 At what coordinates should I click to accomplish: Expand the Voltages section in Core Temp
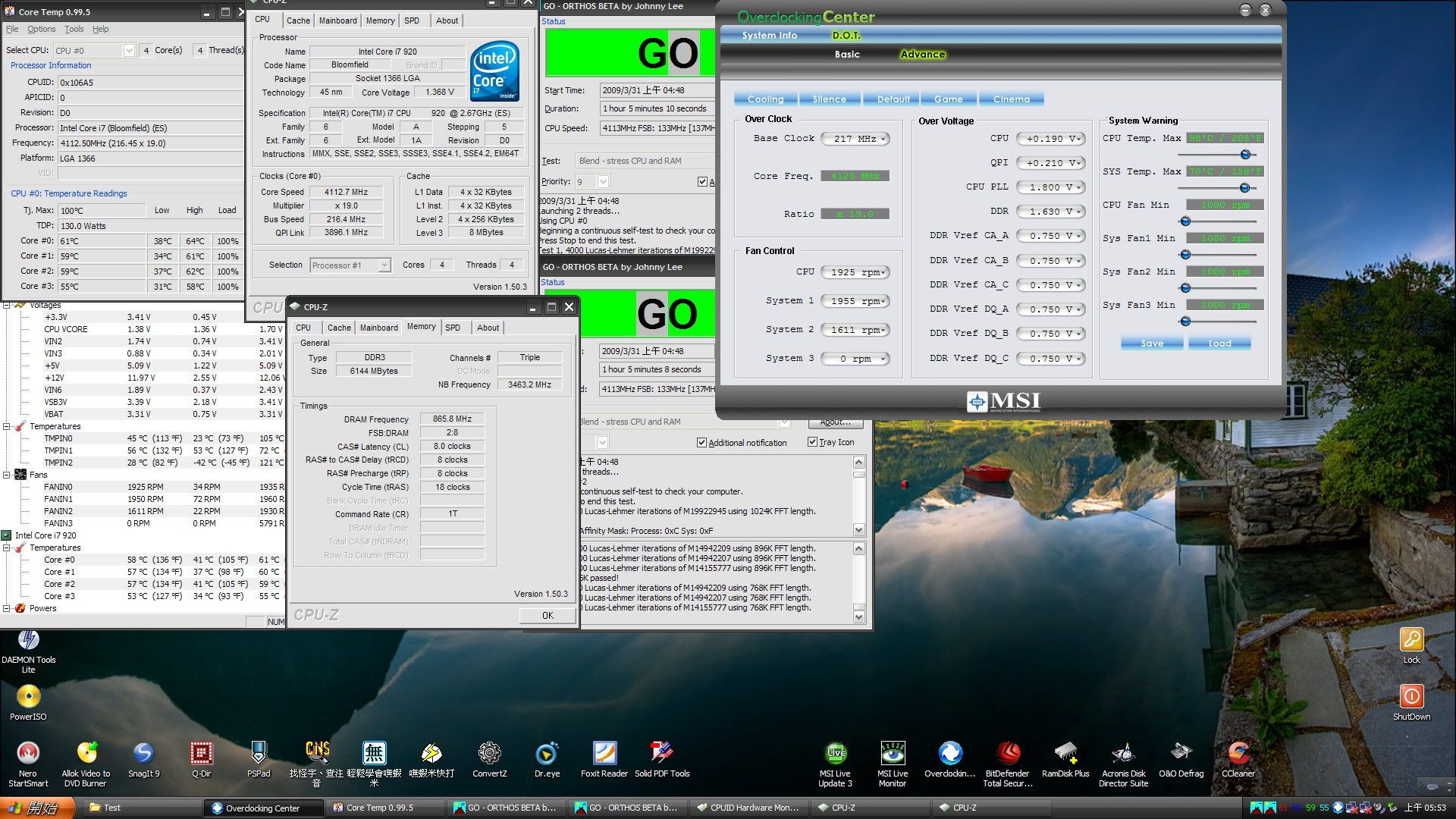pos(8,304)
